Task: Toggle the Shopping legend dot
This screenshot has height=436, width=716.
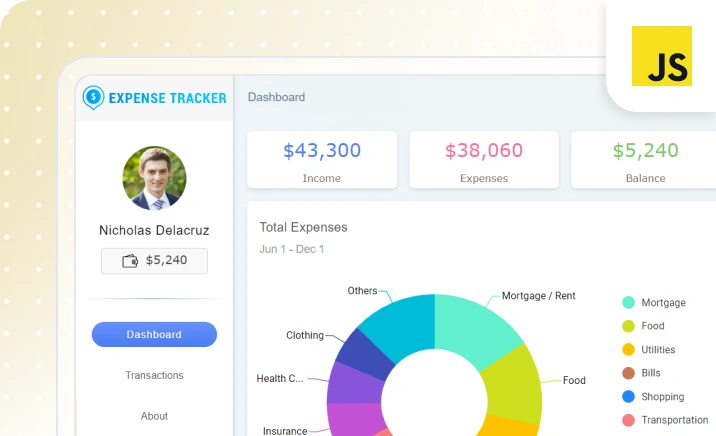Action: pyautogui.click(x=628, y=396)
